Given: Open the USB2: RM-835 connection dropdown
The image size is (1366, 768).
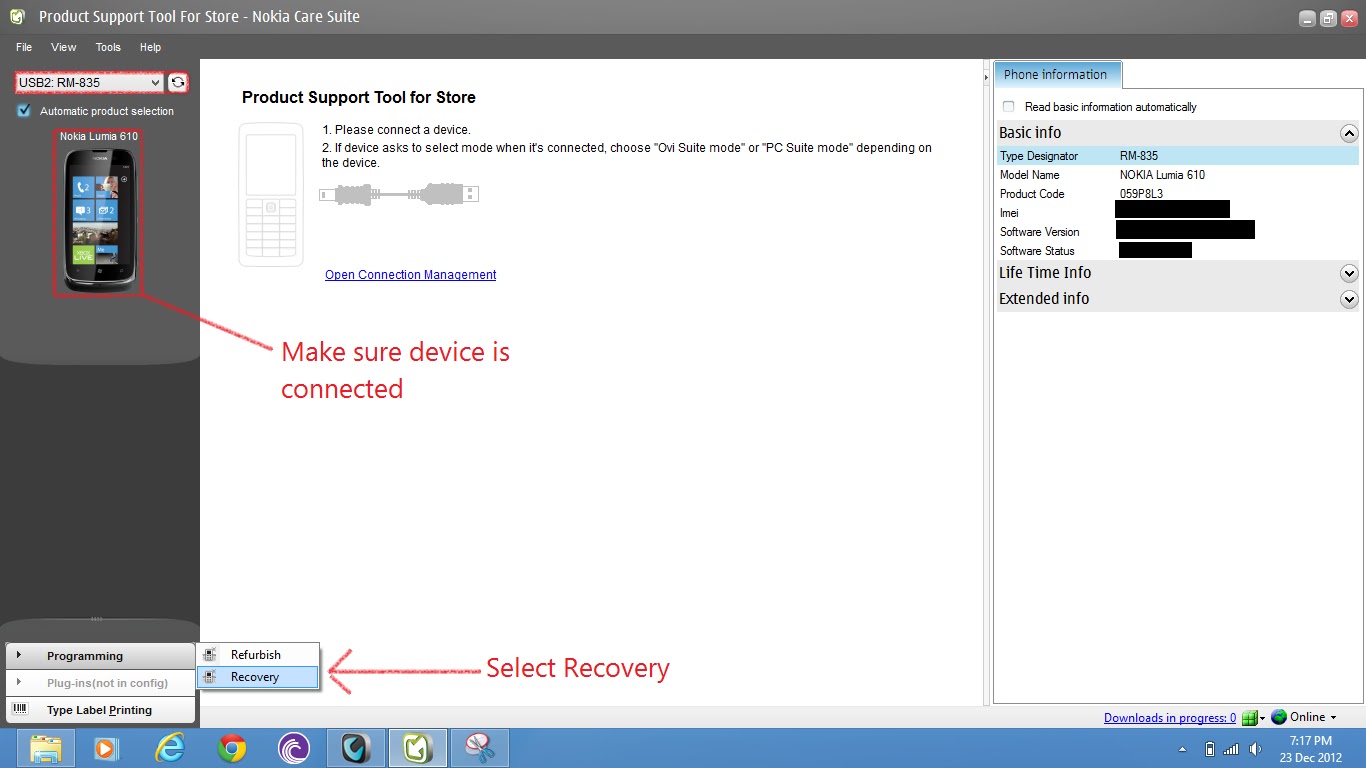Looking at the screenshot, I should [90, 83].
